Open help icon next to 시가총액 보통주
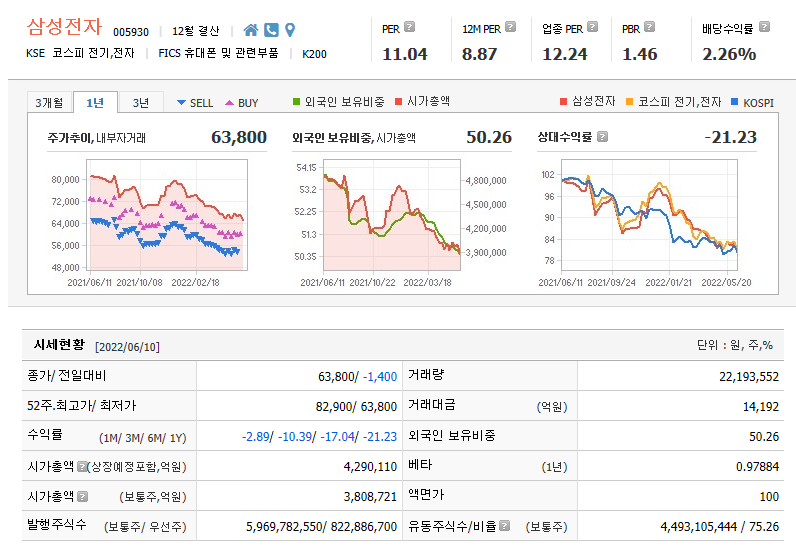The image size is (796, 554). [x=82, y=496]
